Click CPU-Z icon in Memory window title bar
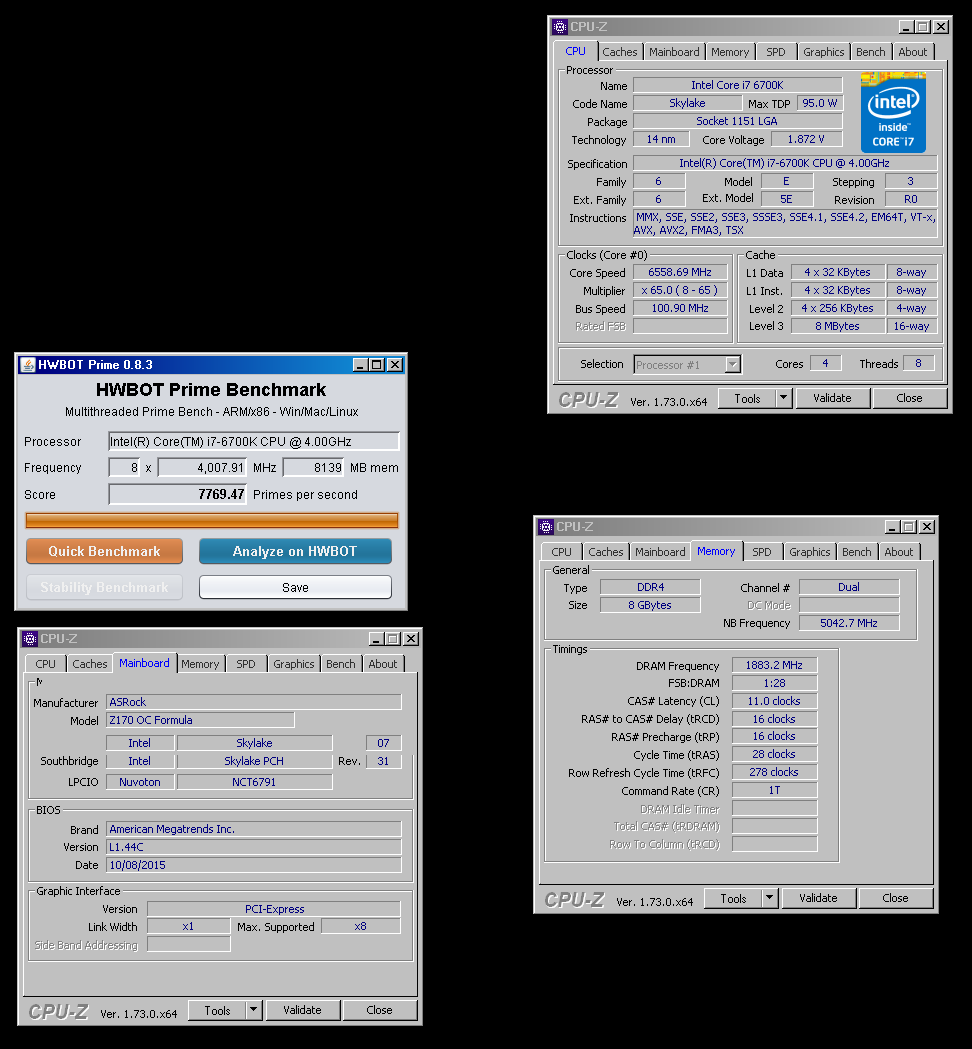 [546, 527]
